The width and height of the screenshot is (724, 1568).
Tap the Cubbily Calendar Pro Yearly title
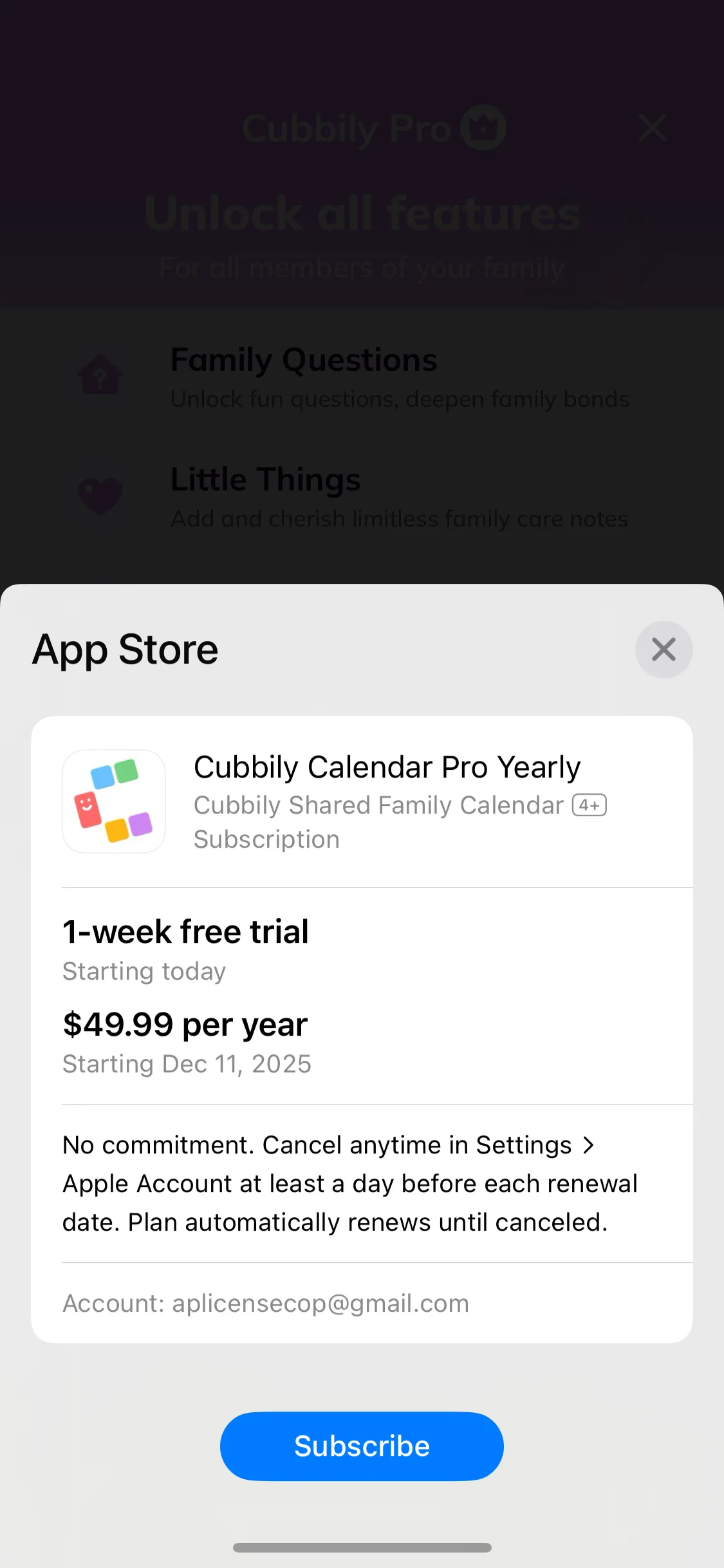click(x=387, y=767)
